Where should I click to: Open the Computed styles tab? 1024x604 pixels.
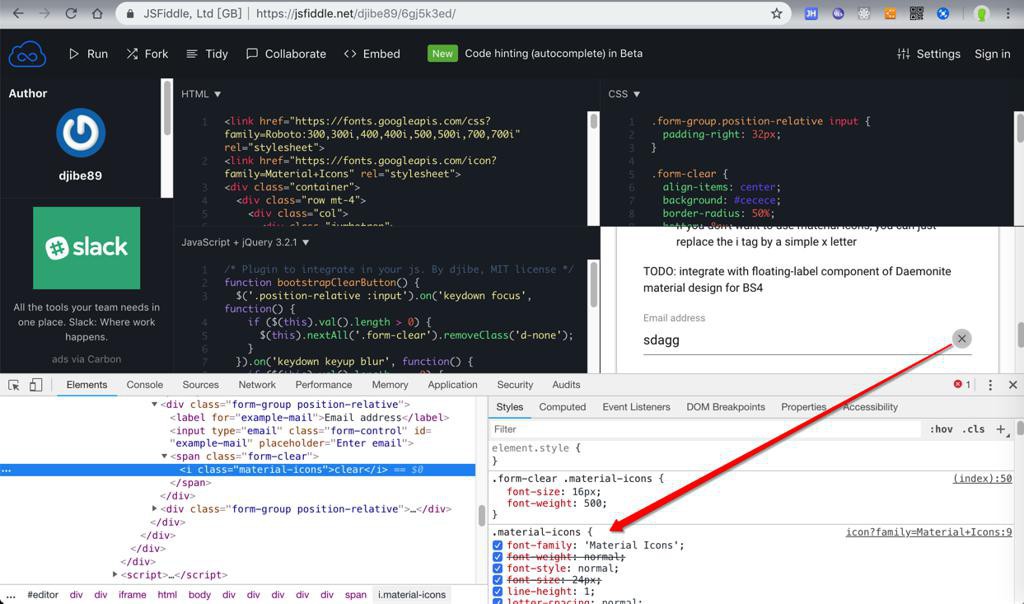(562, 407)
